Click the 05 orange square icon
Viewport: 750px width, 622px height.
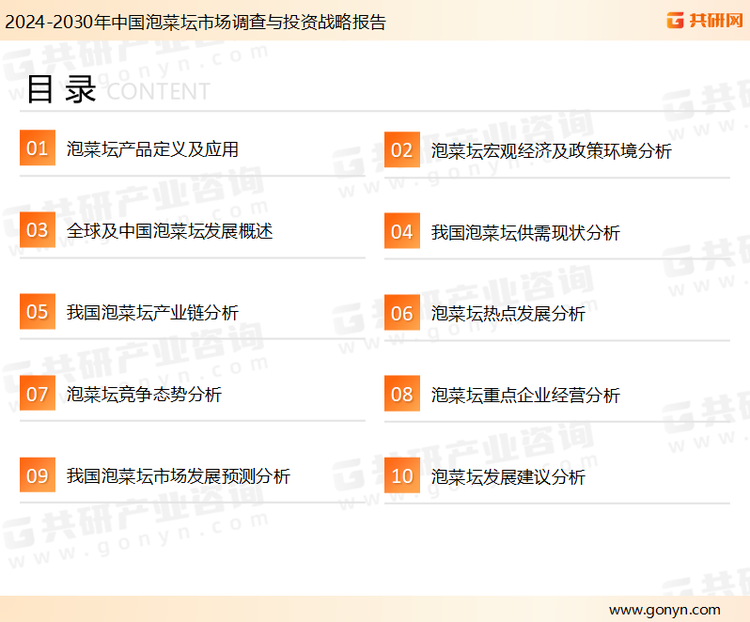(37, 312)
